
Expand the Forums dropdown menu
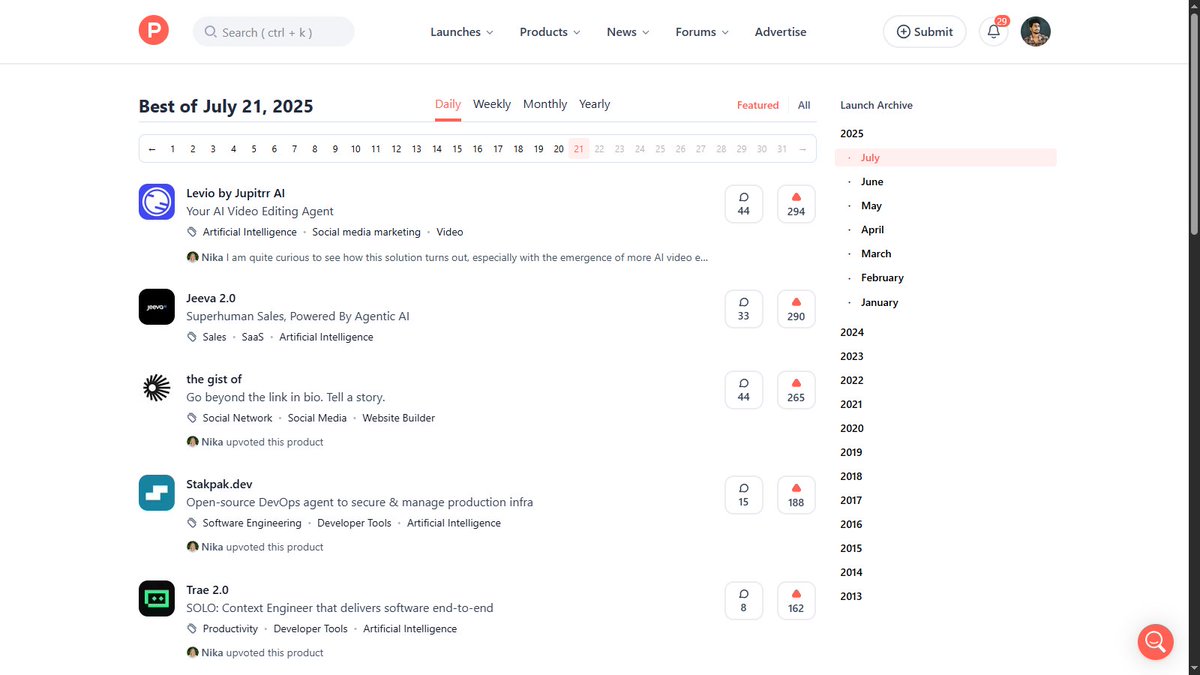702,32
